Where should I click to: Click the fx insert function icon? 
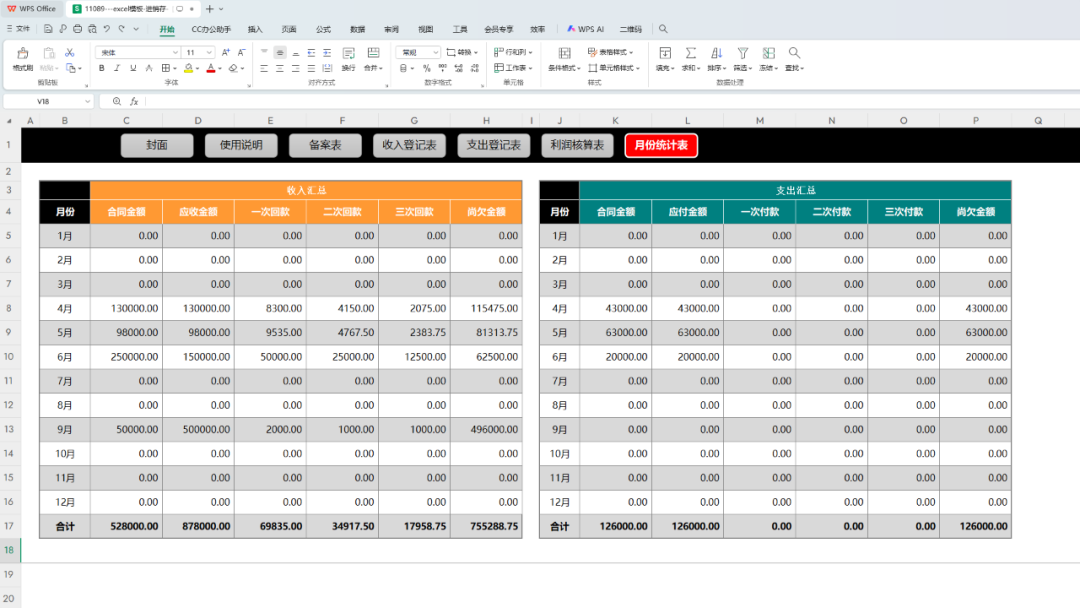tap(134, 101)
